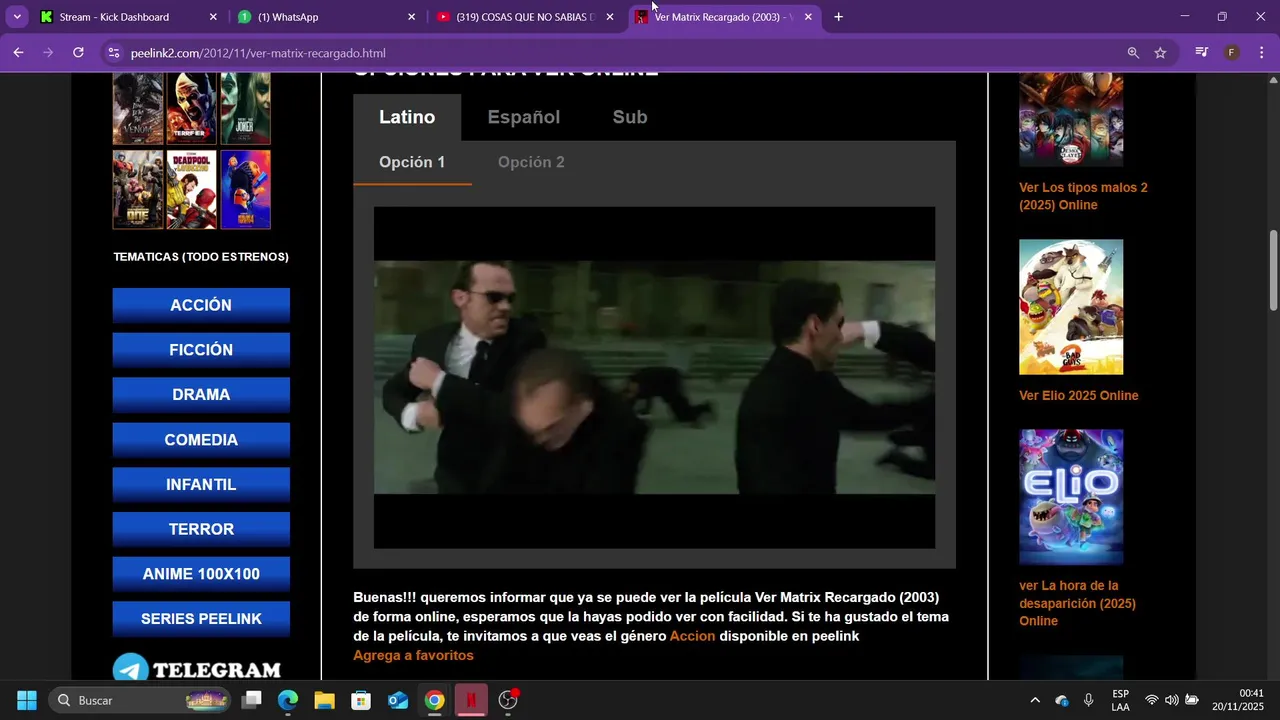Viewport: 1280px width, 720px height.
Task: Select the Español language tab
Action: [x=524, y=117]
